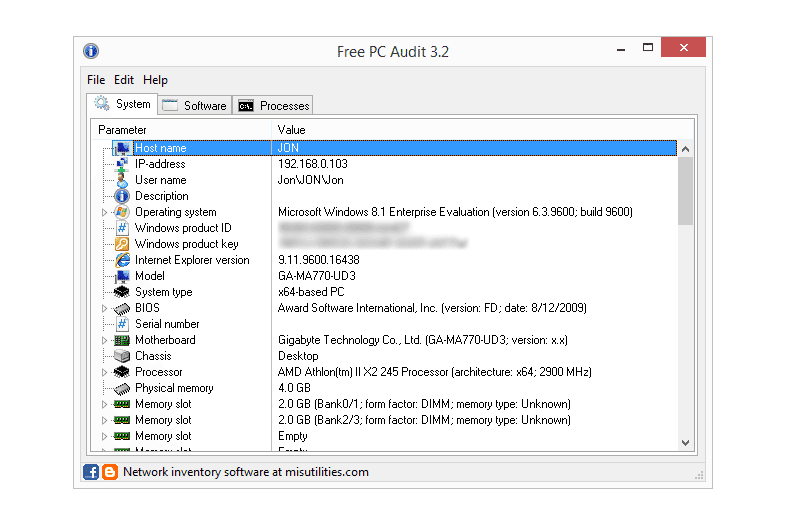The height and width of the screenshot is (524, 786).
Task: Click the Windows product key icon
Action: point(122,244)
